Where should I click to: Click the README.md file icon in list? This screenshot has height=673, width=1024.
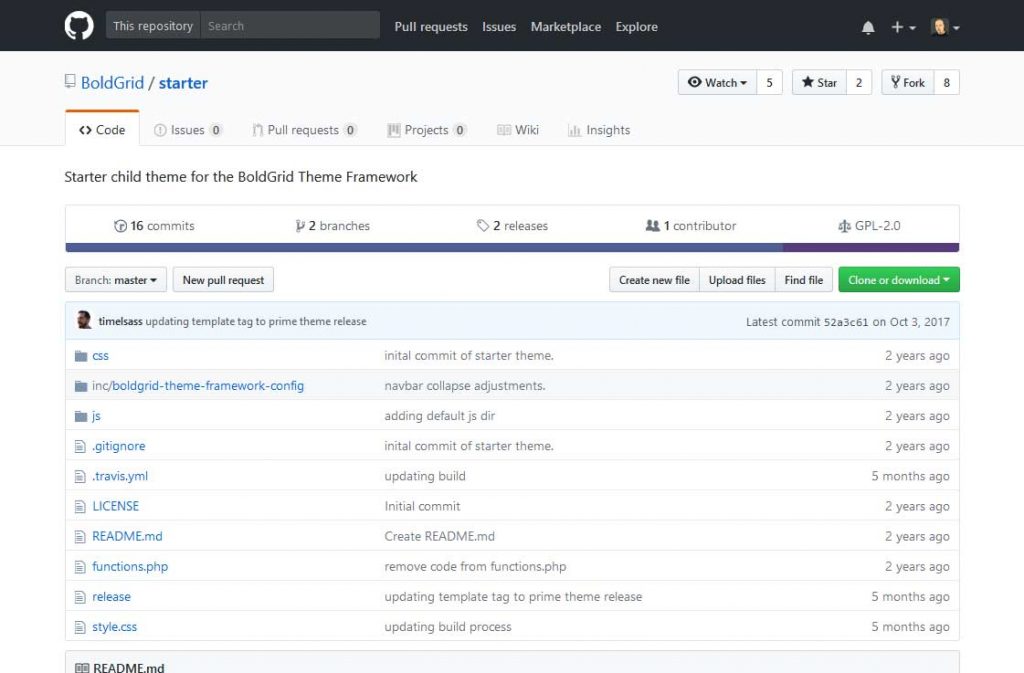[x=80, y=537]
